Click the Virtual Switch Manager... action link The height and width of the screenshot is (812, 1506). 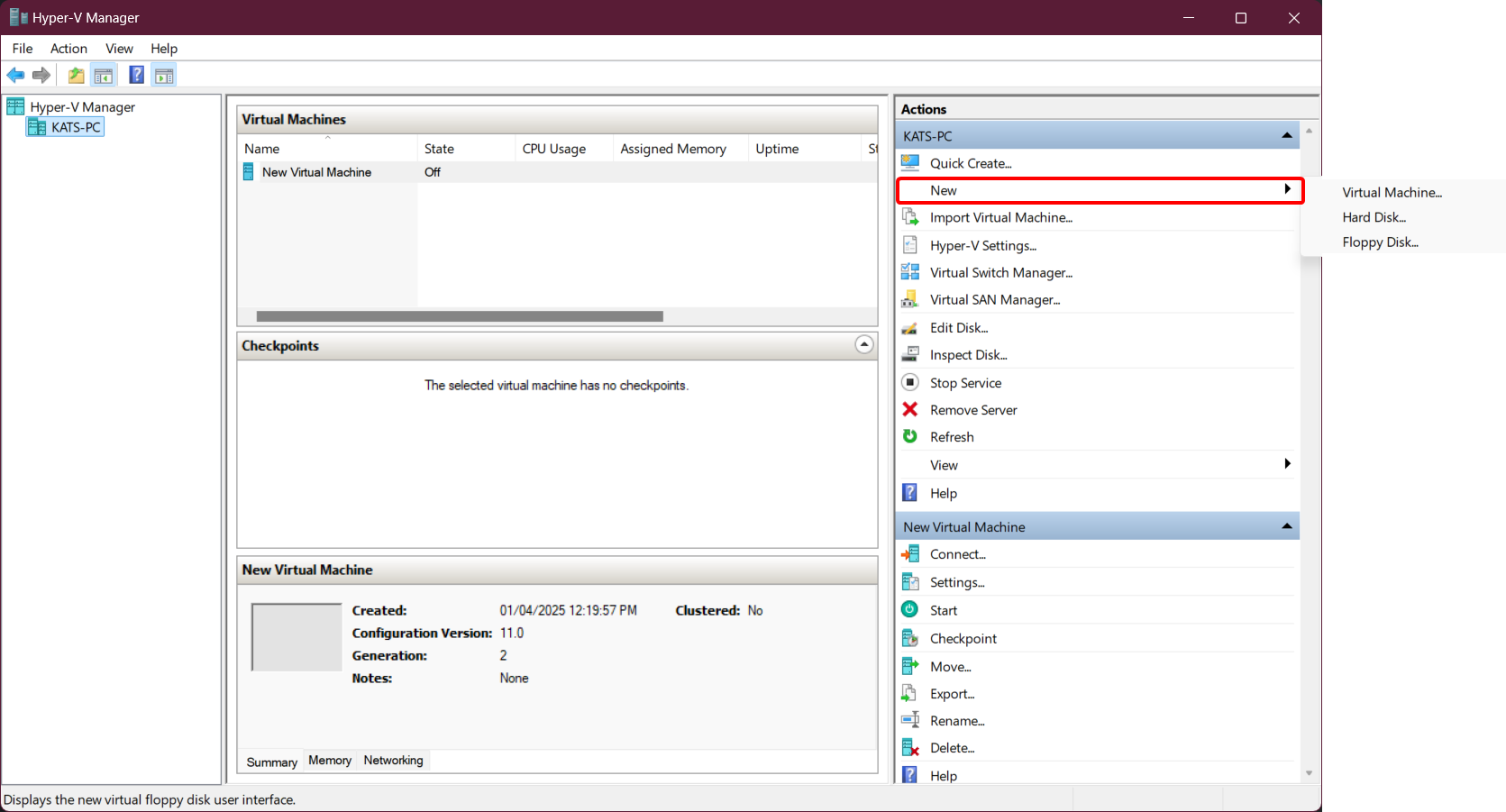click(1001, 272)
